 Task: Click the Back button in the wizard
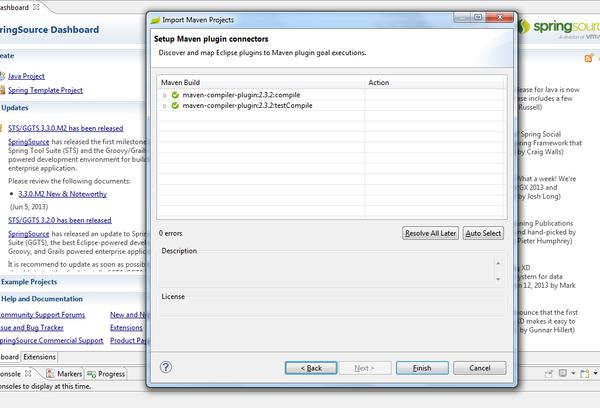311,368
